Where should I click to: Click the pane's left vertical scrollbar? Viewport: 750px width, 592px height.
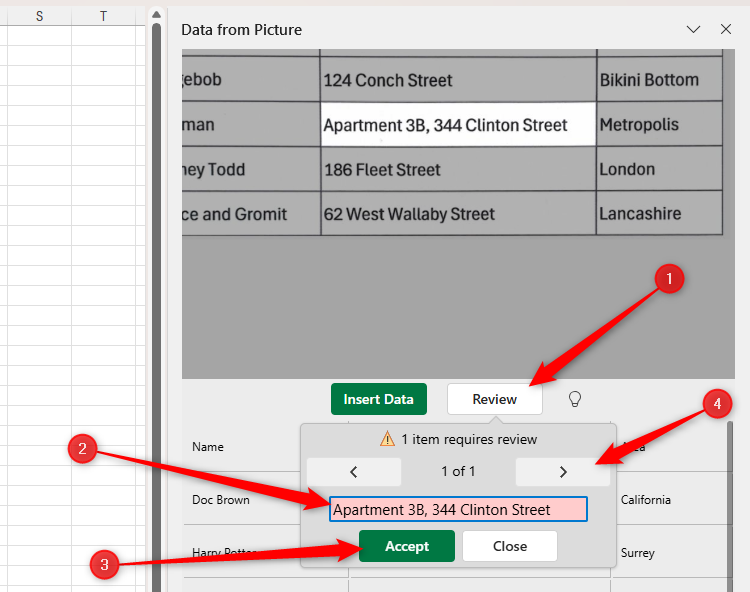156,300
